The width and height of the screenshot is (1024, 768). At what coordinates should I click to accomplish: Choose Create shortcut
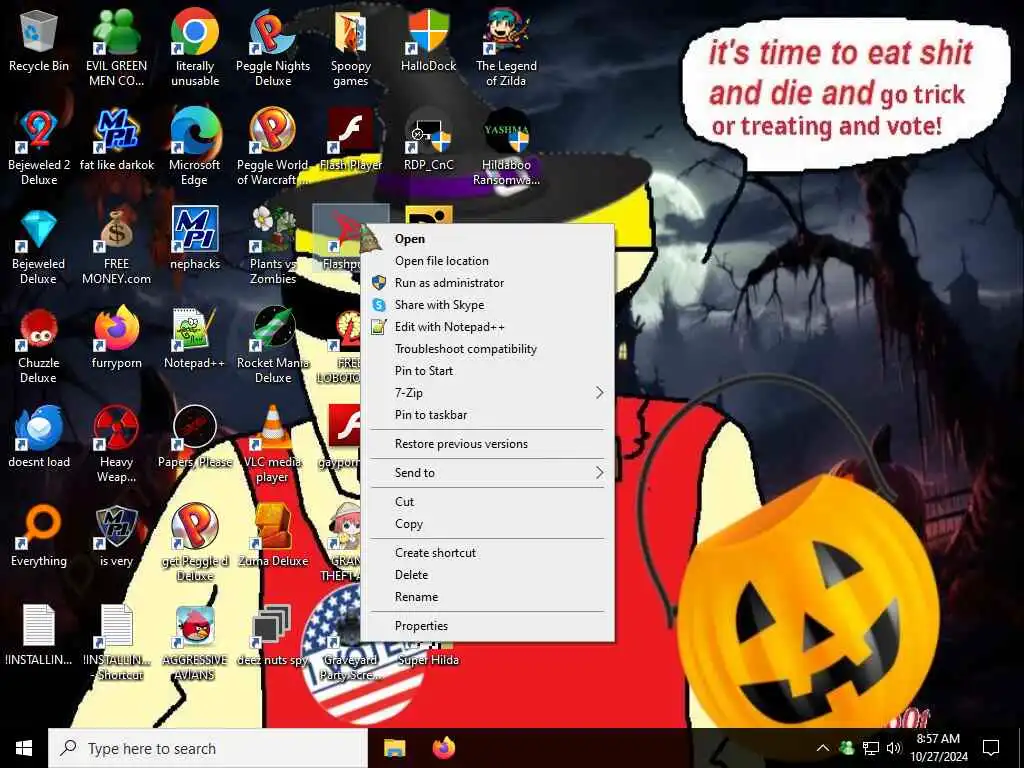[487, 552]
